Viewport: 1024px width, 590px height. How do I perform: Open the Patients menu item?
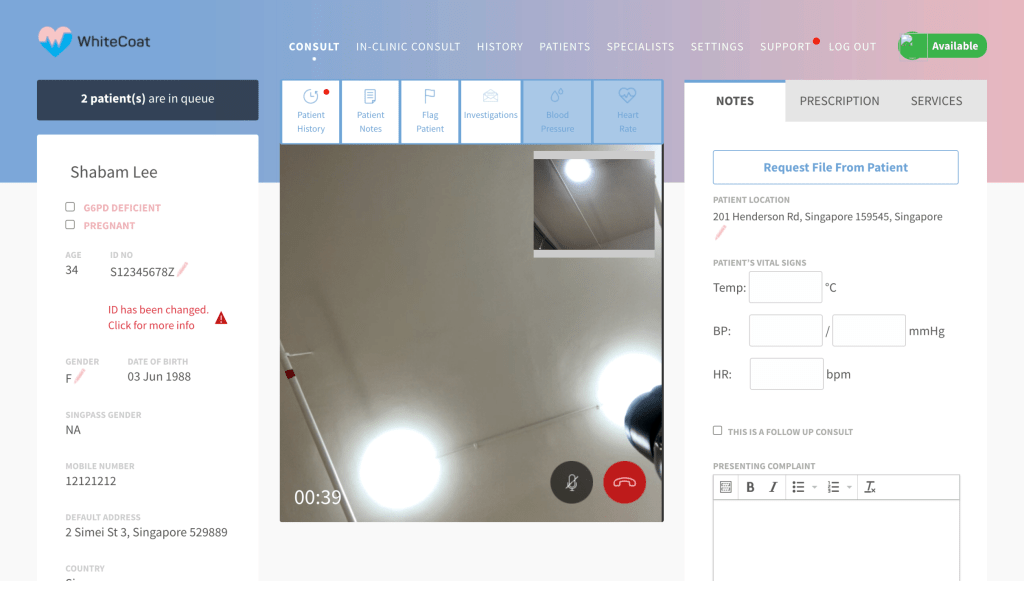pos(565,47)
